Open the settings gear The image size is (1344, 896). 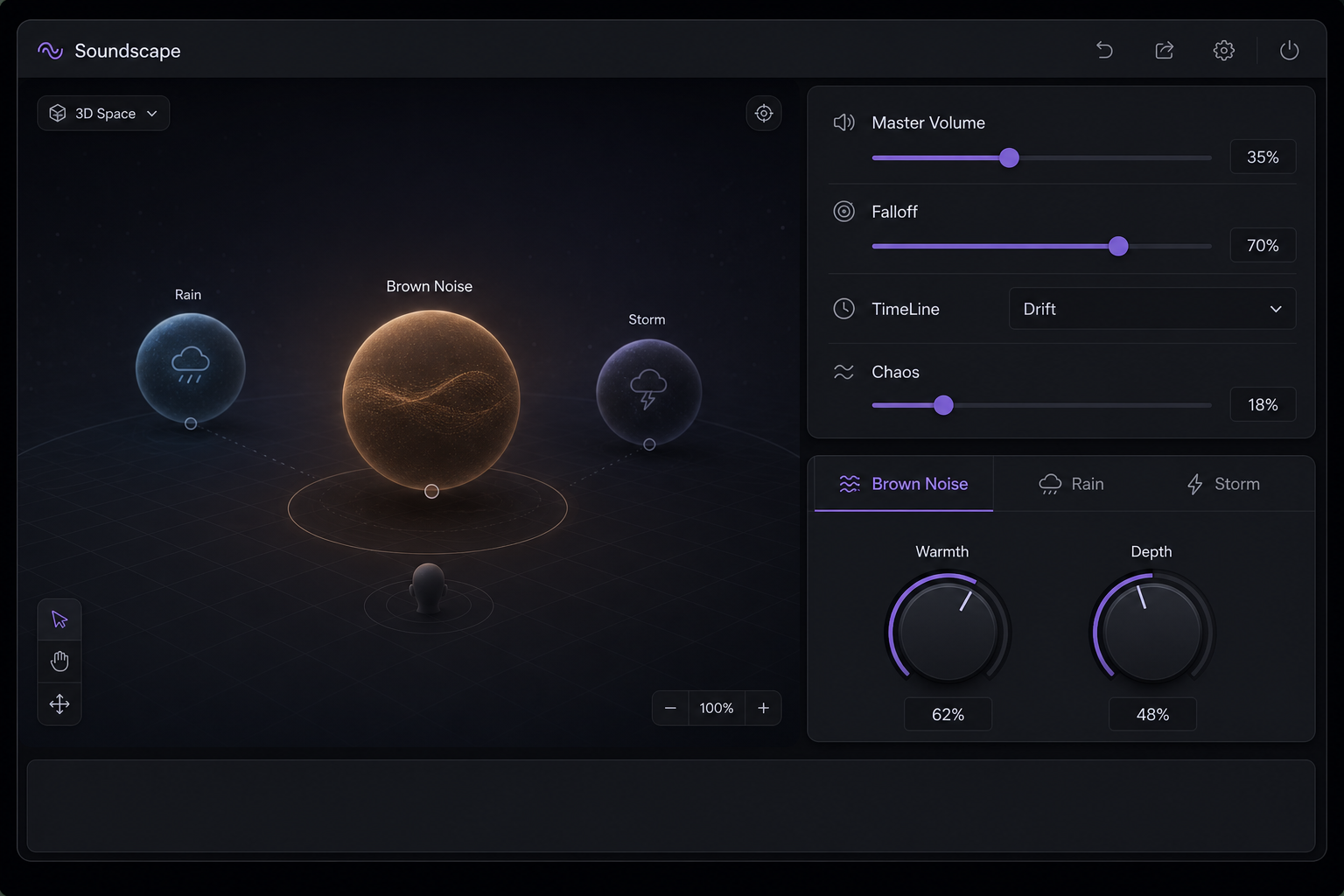pyautogui.click(x=1223, y=50)
